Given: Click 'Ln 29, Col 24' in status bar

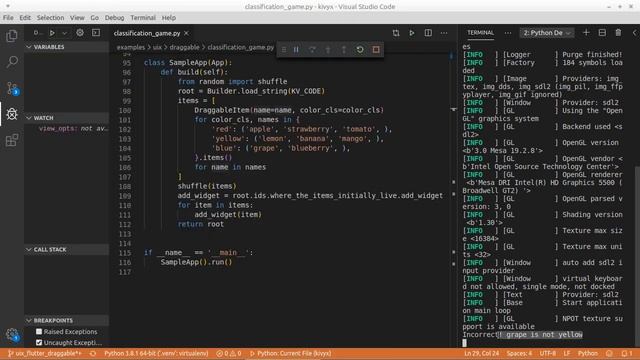Looking at the screenshot, I should pyautogui.click(x=481, y=353).
